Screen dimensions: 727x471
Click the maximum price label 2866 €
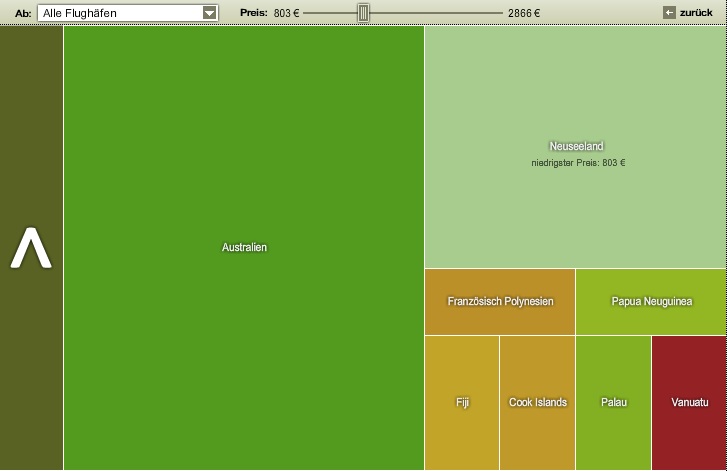523,13
